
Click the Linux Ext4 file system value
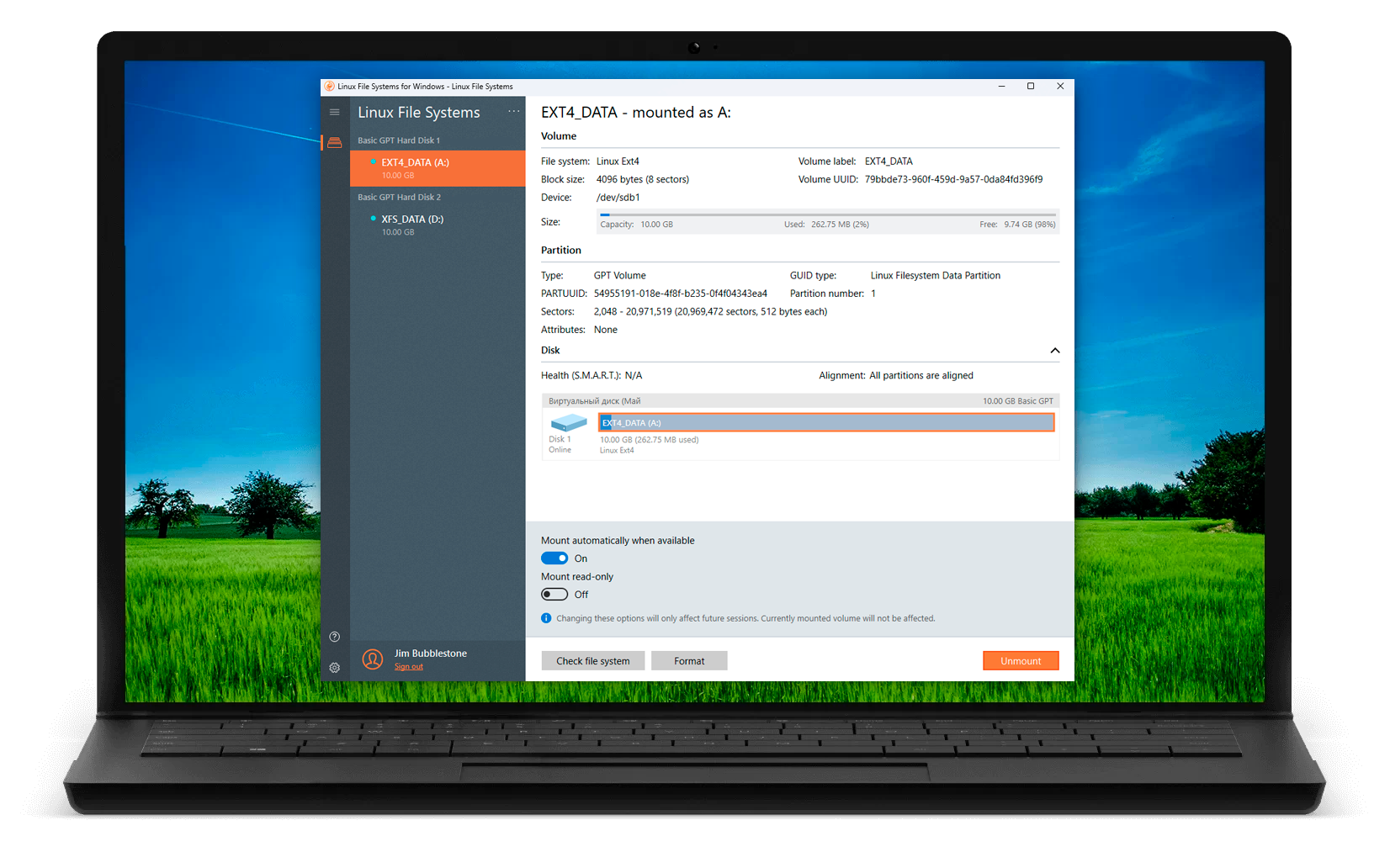pyautogui.click(x=618, y=161)
